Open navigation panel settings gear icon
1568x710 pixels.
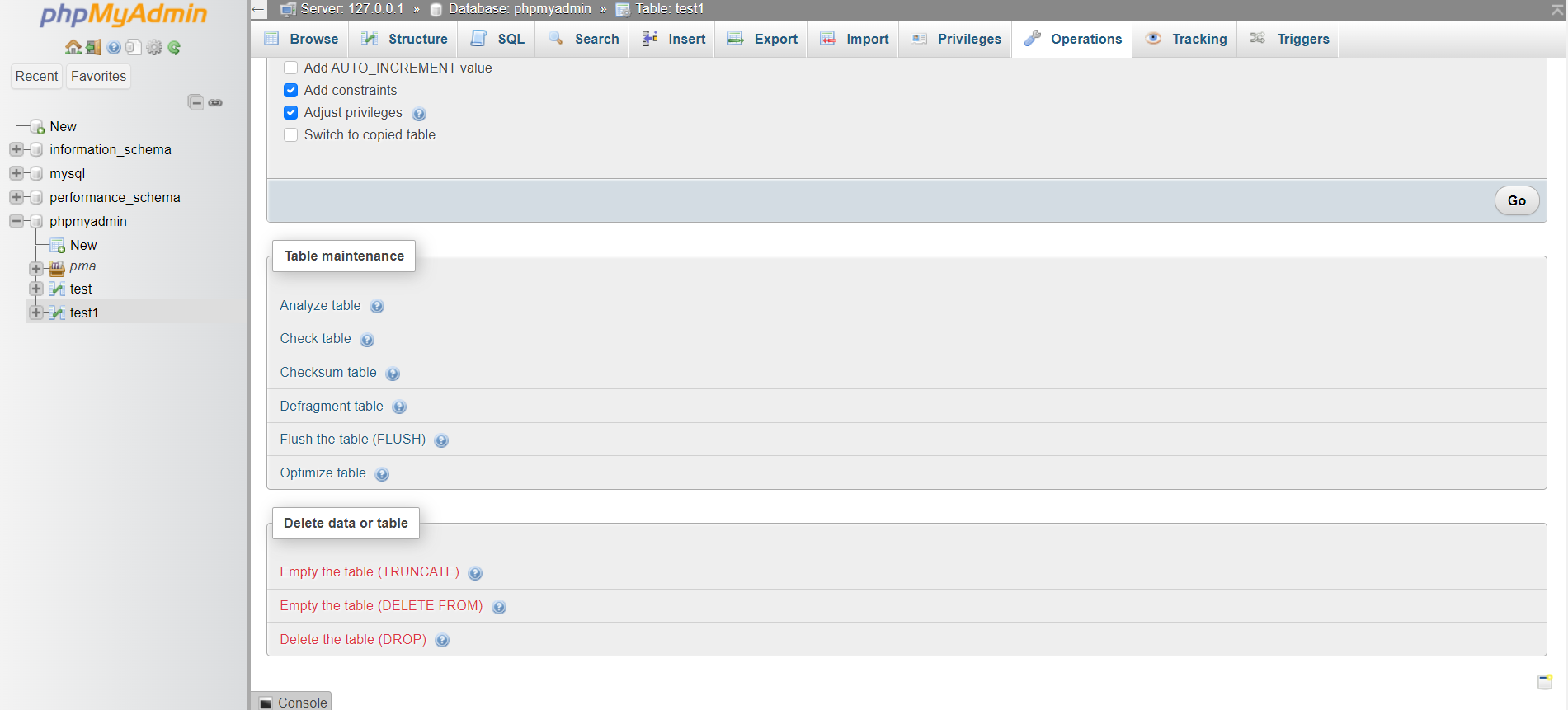point(154,48)
